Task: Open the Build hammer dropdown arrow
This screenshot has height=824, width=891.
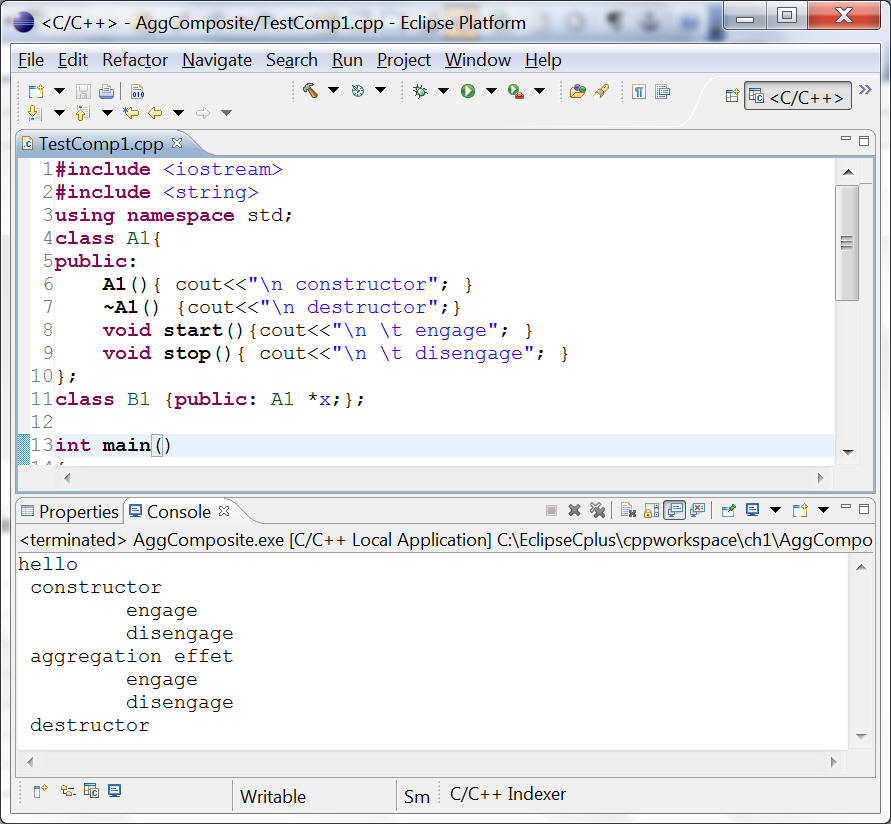Action: click(334, 90)
